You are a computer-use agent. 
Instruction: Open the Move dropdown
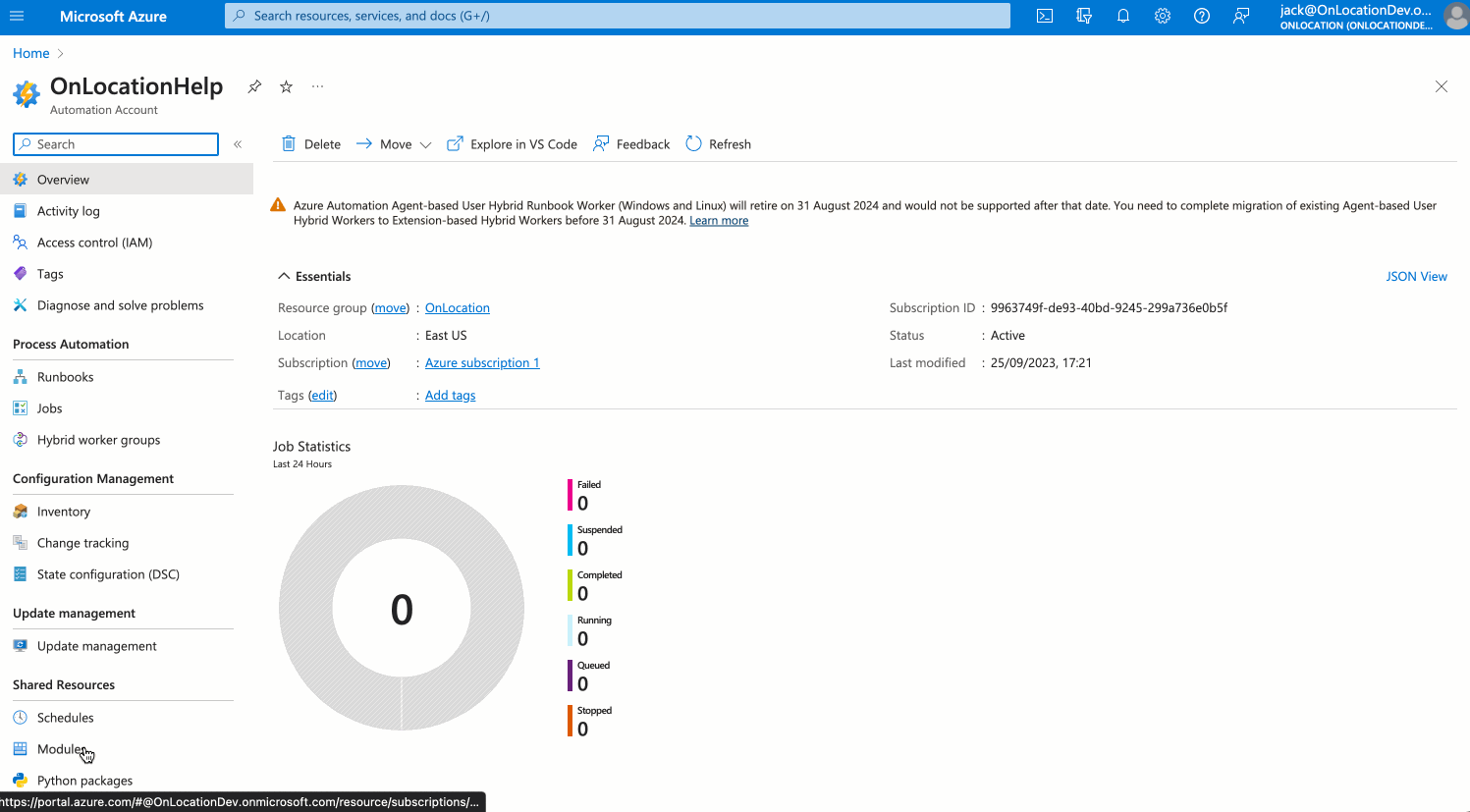394,144
